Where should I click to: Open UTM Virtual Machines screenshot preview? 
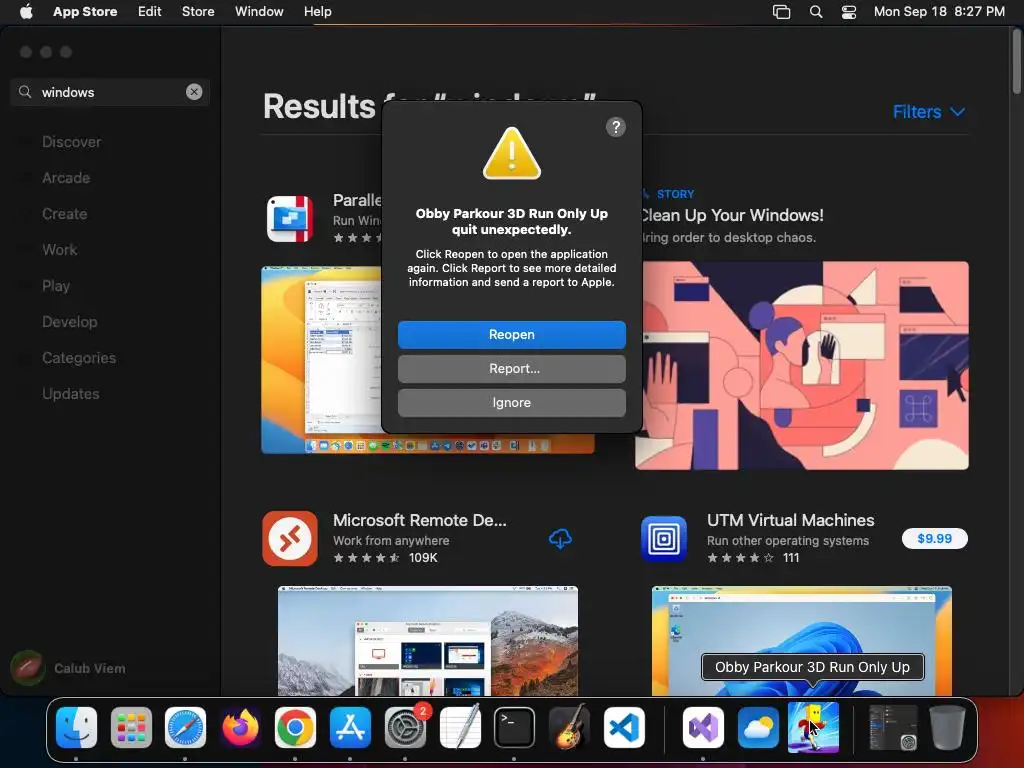click(802, 641)
